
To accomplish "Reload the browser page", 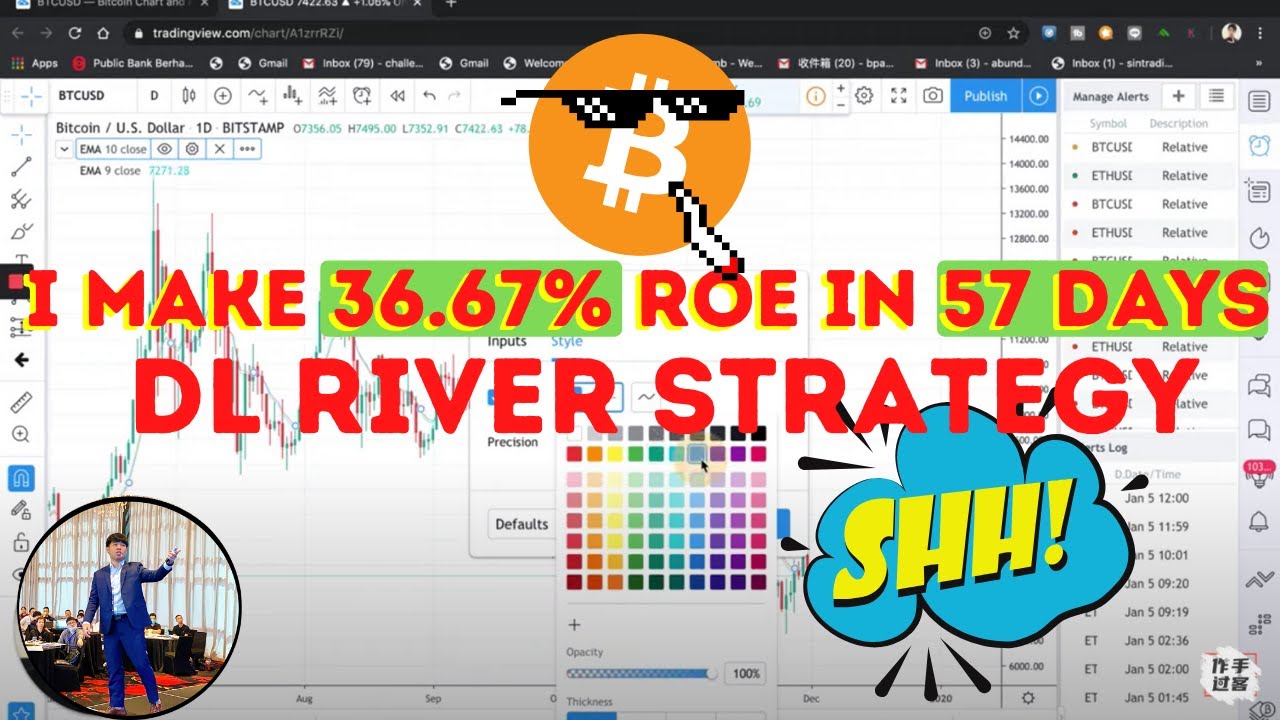I will click(x=75, y=33).
